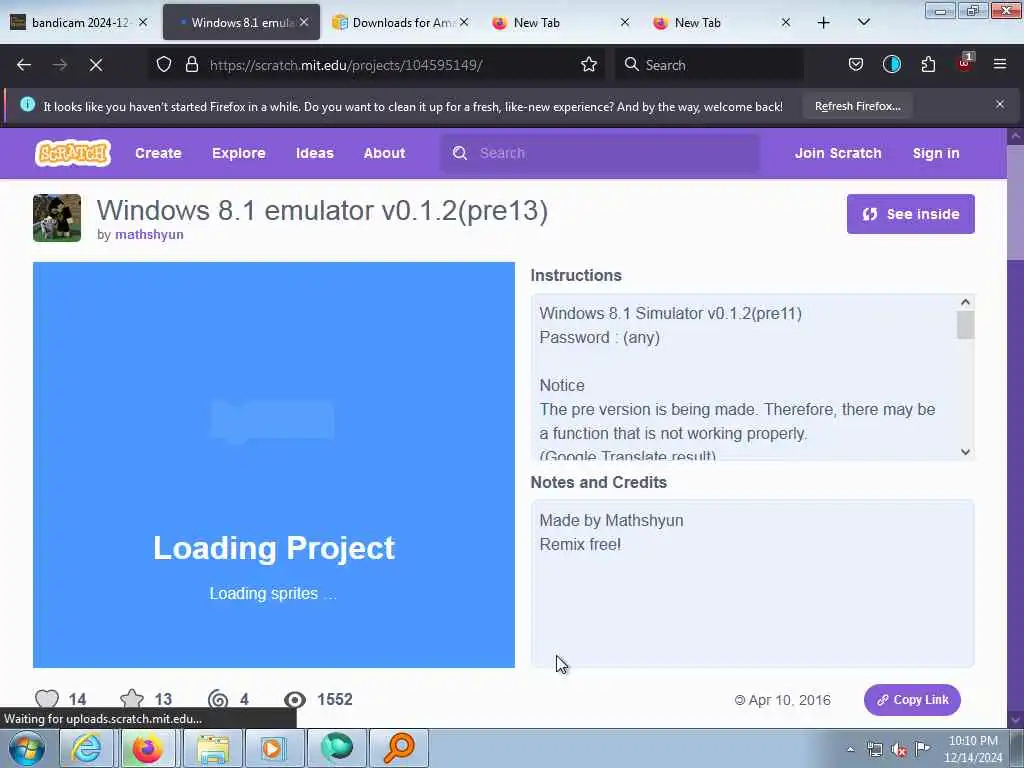1024x768 pixels.
Task: Dismiss the Firefox notification bar
Action: pos(1000,104)
